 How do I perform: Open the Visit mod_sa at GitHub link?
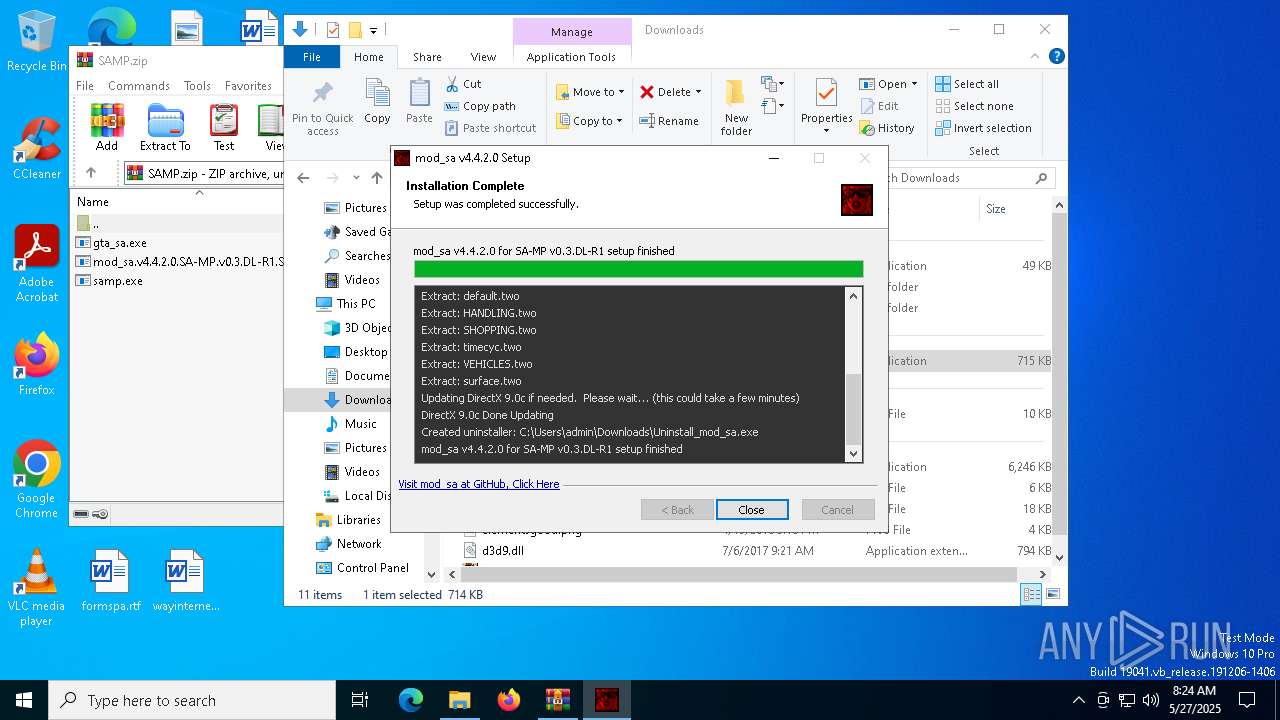tap(479, 484)
